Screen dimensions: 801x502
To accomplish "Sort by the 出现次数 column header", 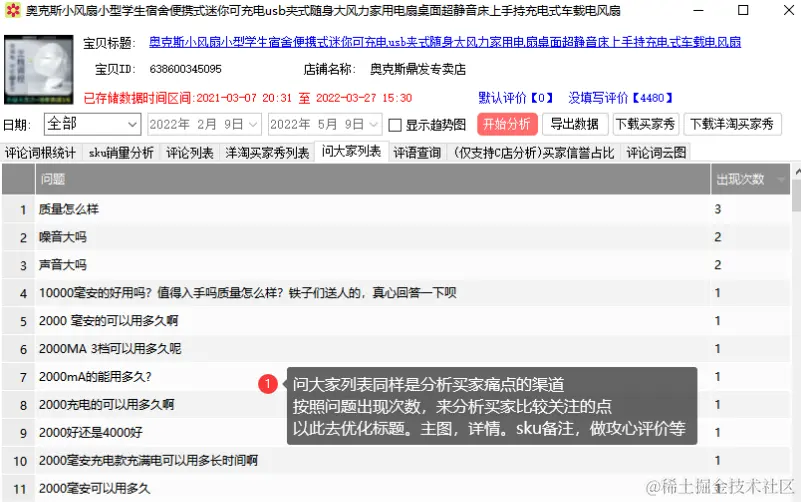I will 750,179.
